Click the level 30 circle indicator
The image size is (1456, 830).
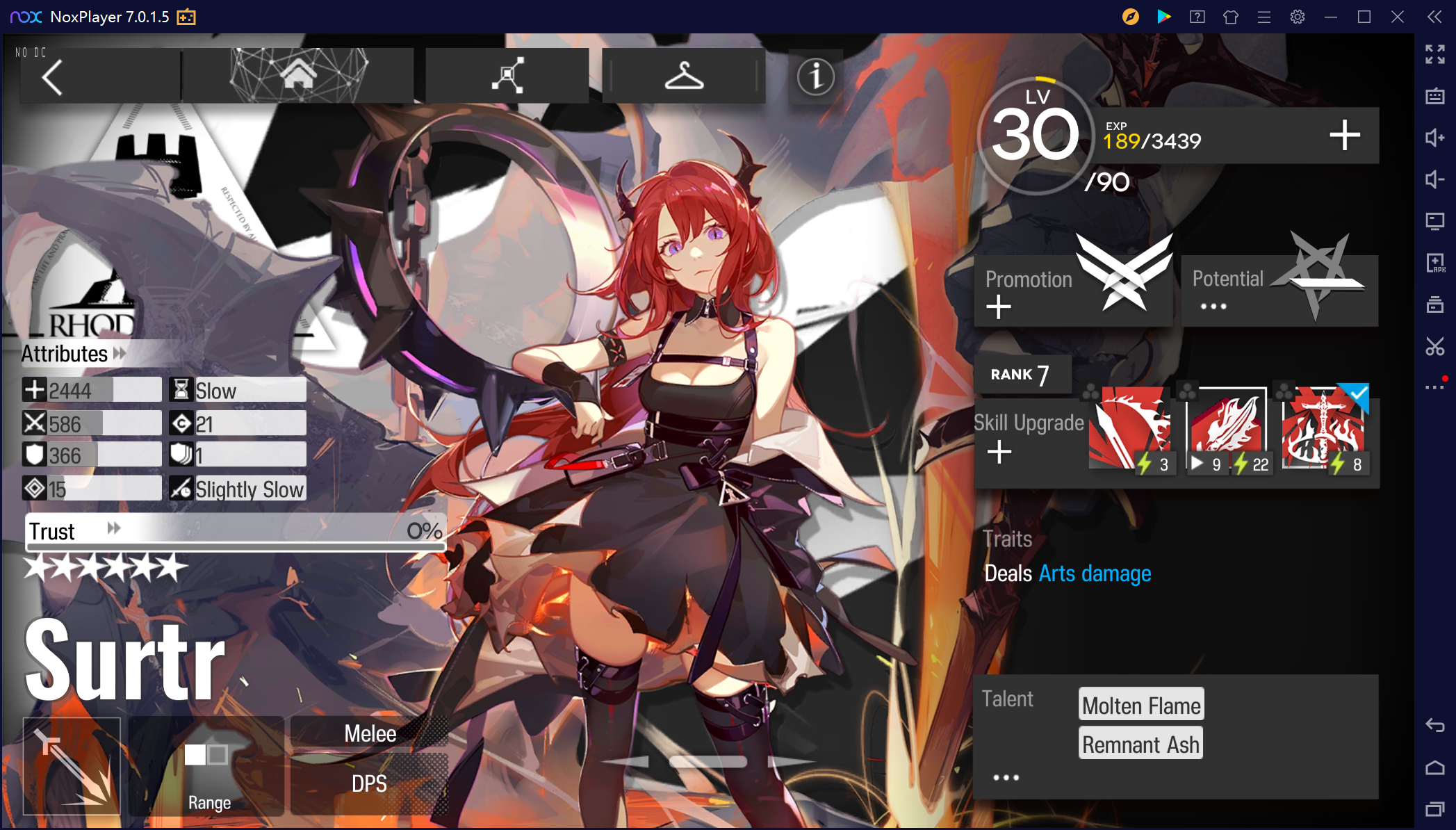click(x=1036, y=136)
